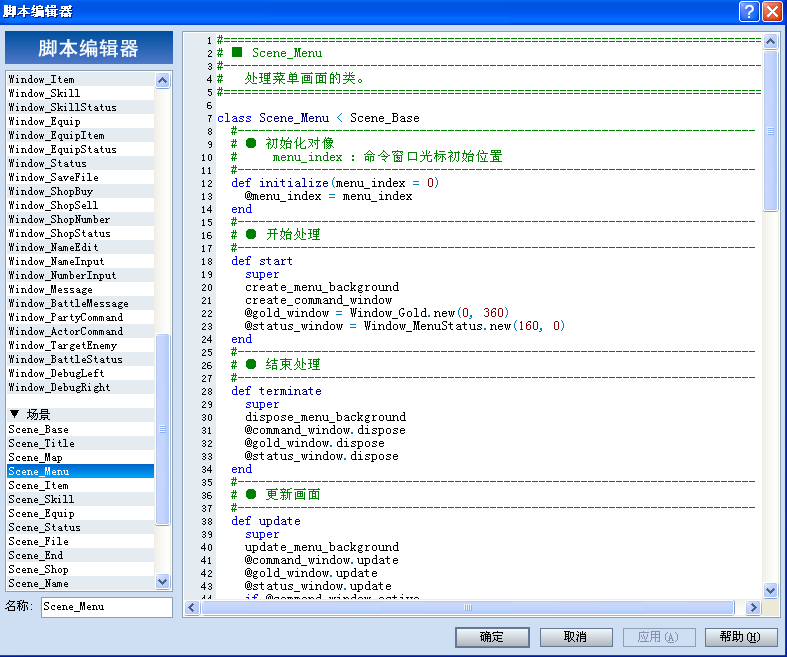This screenshot has height=657, width=787.
Task: Open the help question mark button in title bar
Action: tap(749, 11)
